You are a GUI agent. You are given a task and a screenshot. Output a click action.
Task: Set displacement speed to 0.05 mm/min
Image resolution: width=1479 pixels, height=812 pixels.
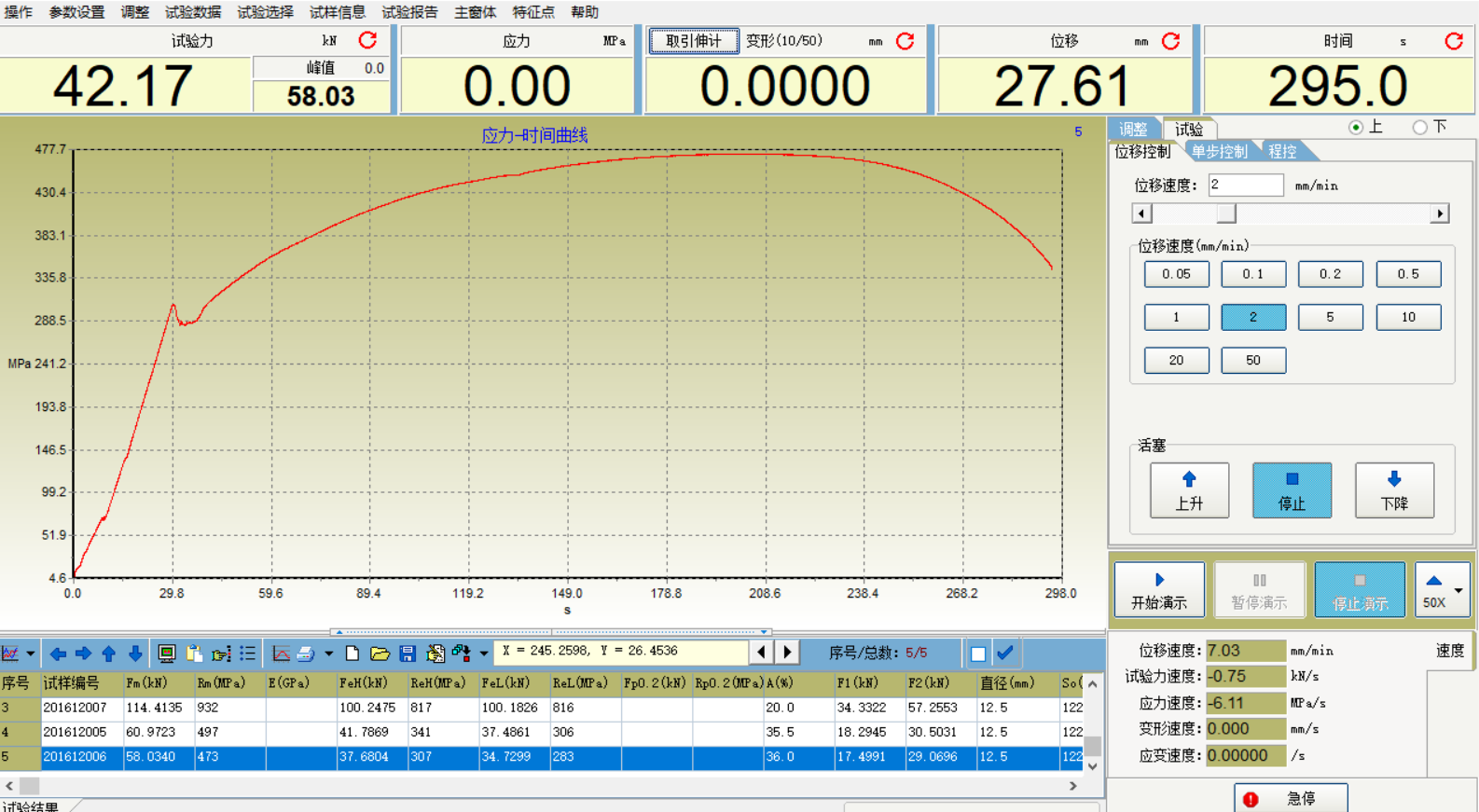[1176, 274]
